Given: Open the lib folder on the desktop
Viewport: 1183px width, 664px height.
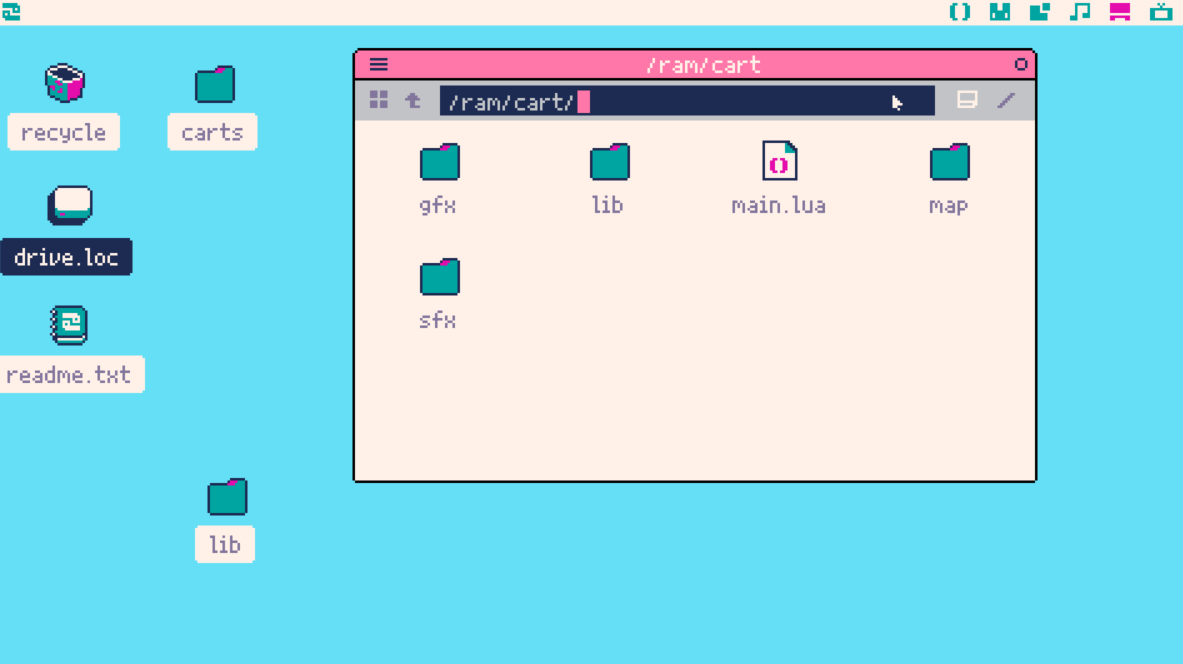Looking at the screenshot, I should click(227, 496).
